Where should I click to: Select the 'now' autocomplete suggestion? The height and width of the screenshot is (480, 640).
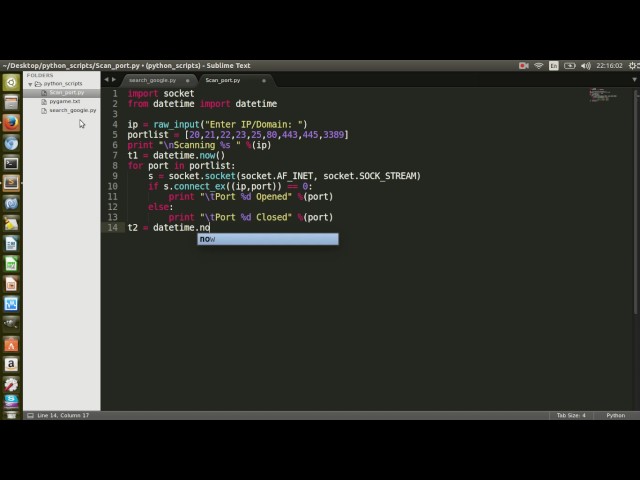pyautogui.click(x=268, y=239)
